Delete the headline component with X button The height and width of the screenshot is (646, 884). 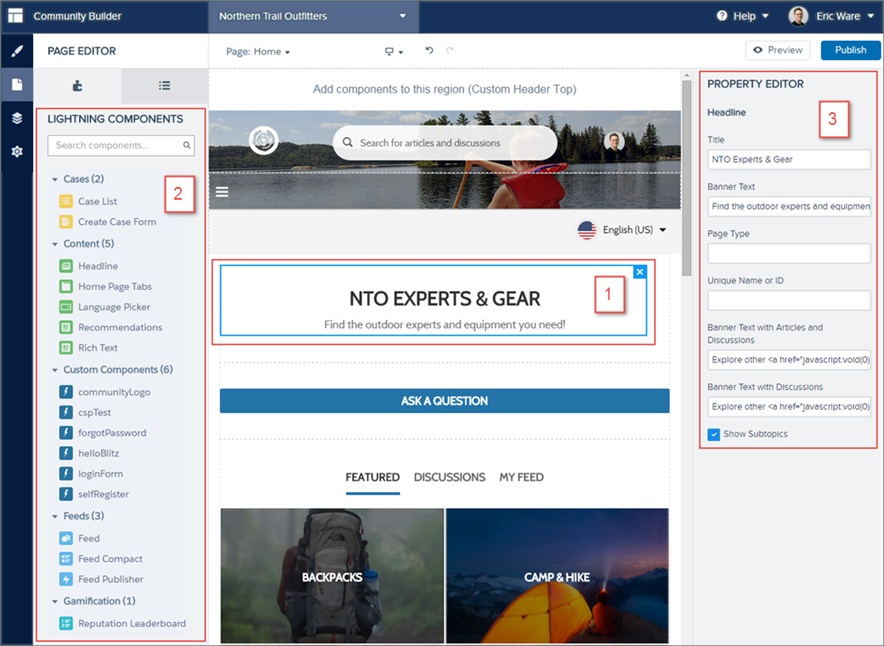tap(640, 272)
